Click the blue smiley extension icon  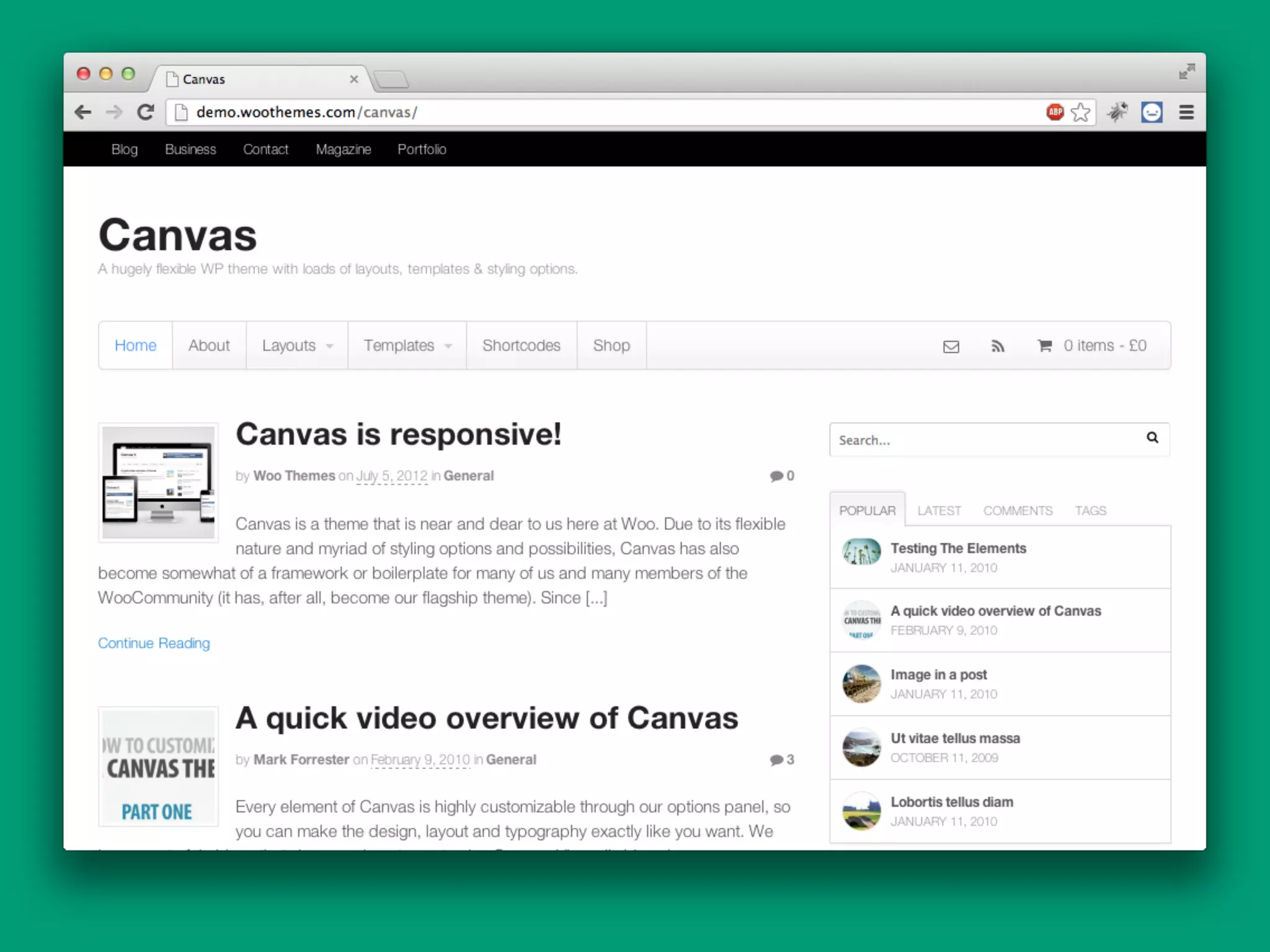[x=1152, y=112]
